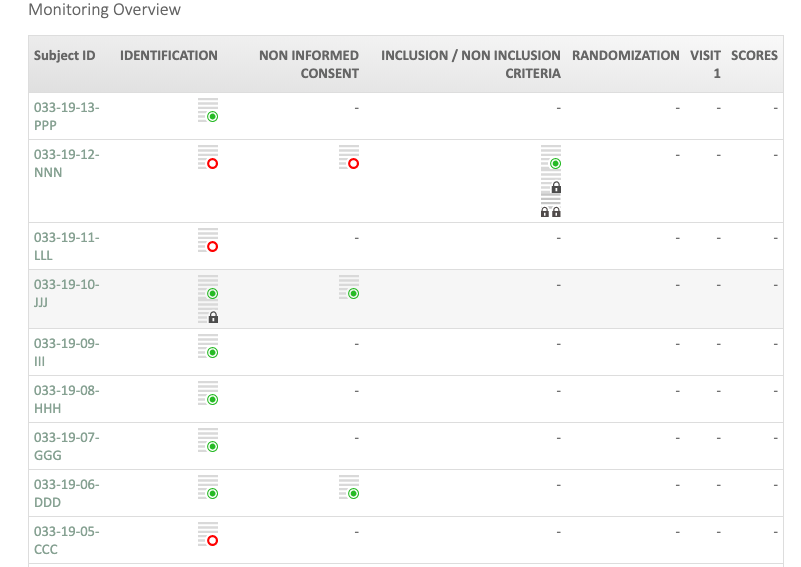Open red-status Identification icon for 033-19-12-NNN
The image size is (801, 567).
pyautogui.click(x=208, y=157)
